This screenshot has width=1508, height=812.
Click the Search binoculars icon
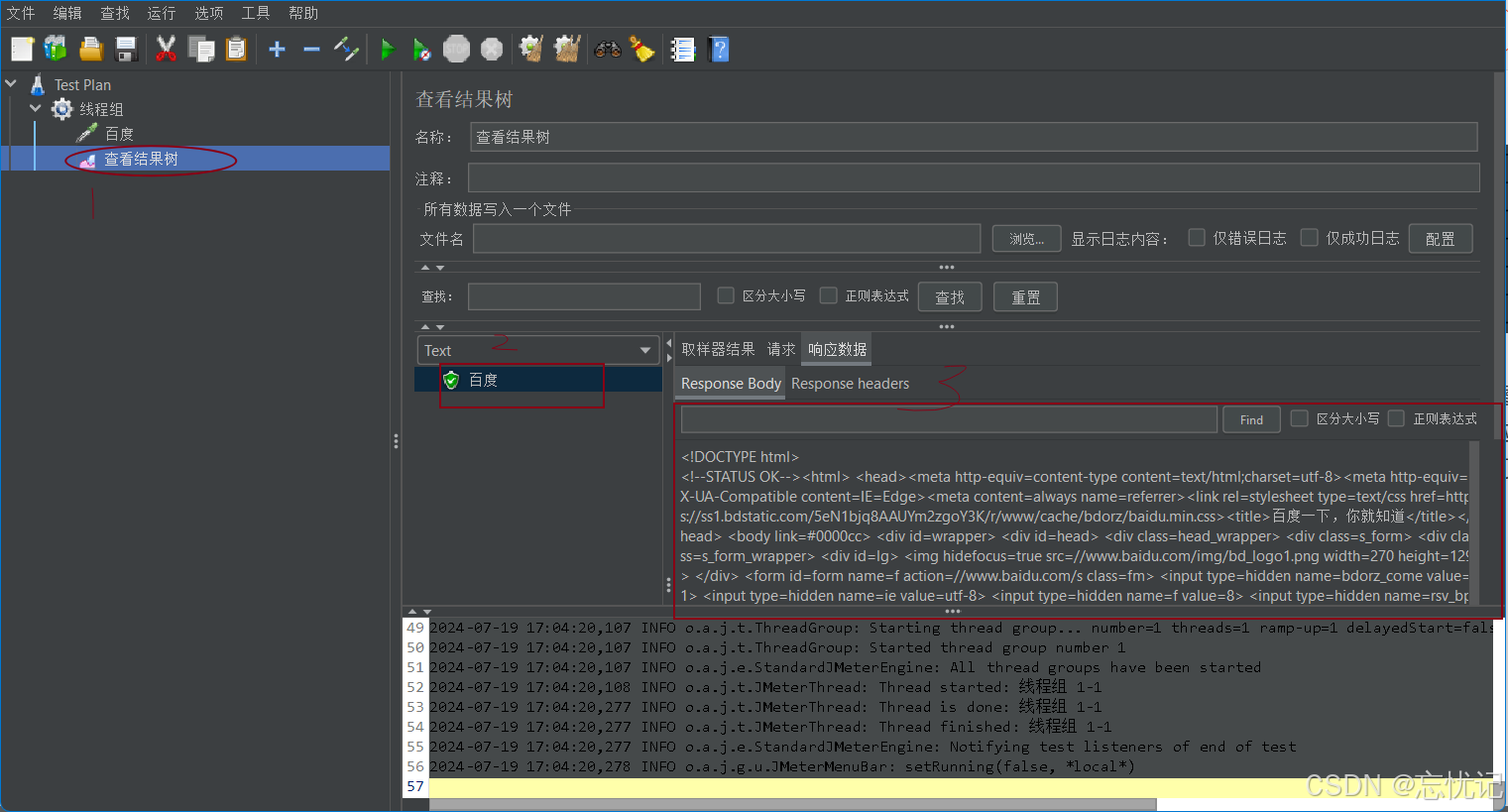(x=607, y=49)
